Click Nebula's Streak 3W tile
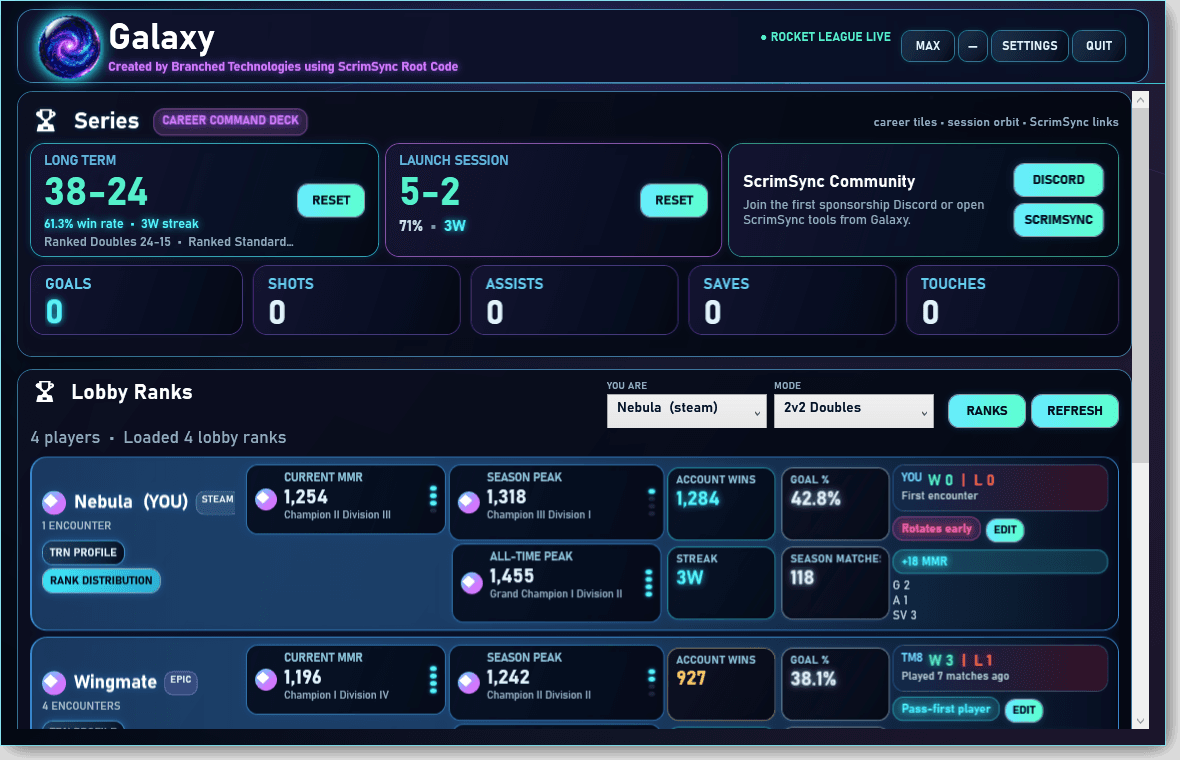Image resolution: width=1180 pixels, height=760 pixels. [x=721, y=582]
